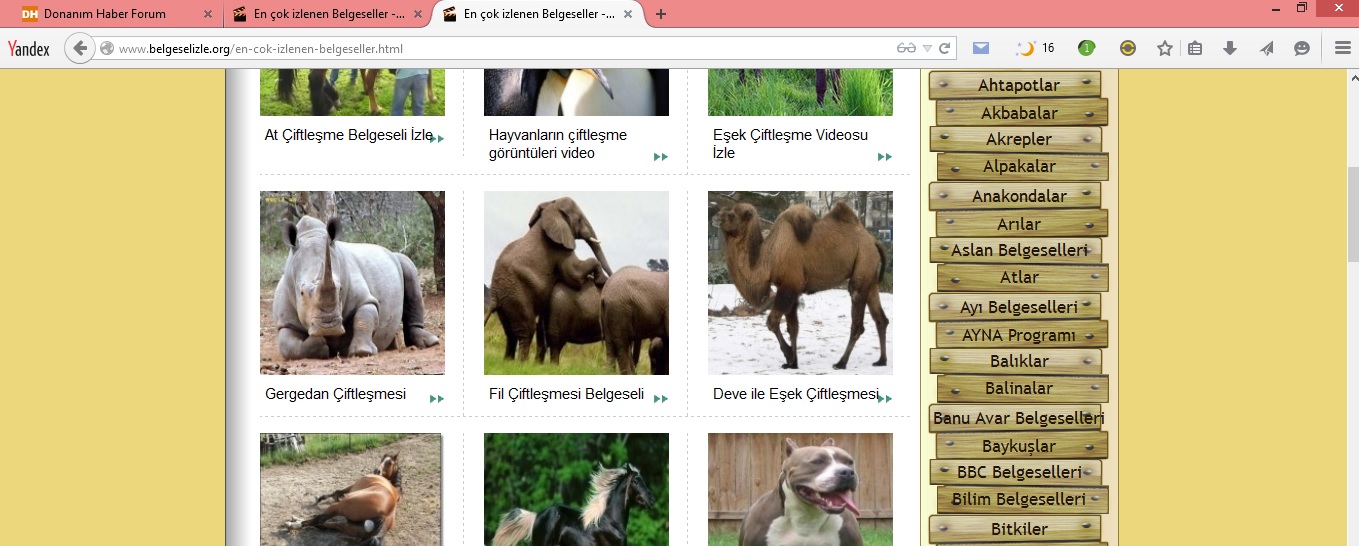Select Anakondalar category sign

tap(1015, 196)
